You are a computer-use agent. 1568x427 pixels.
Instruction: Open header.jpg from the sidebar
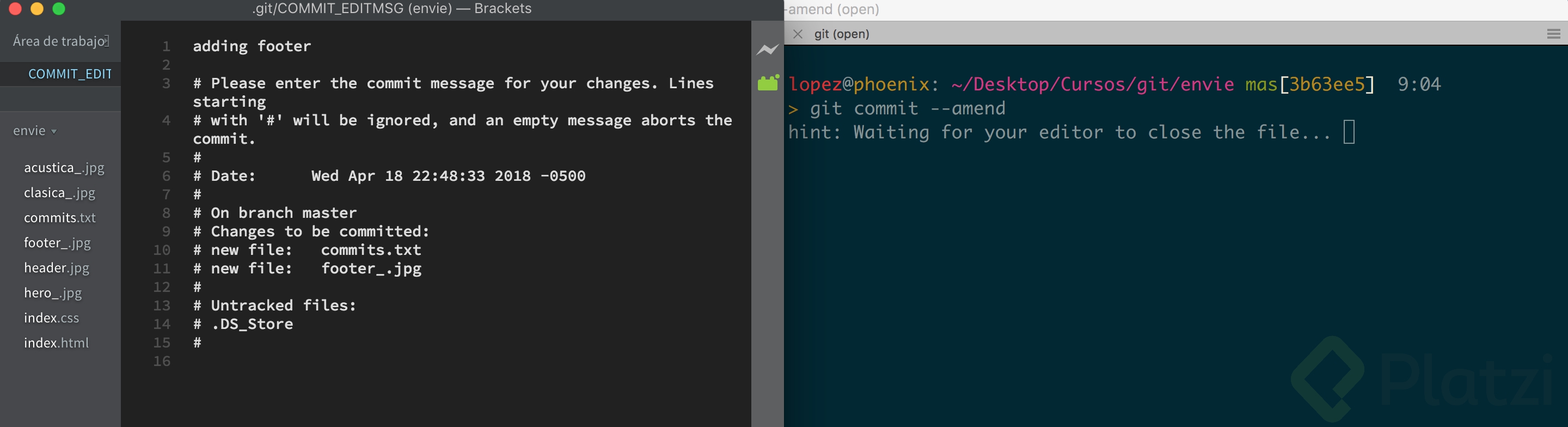point(57,268)
